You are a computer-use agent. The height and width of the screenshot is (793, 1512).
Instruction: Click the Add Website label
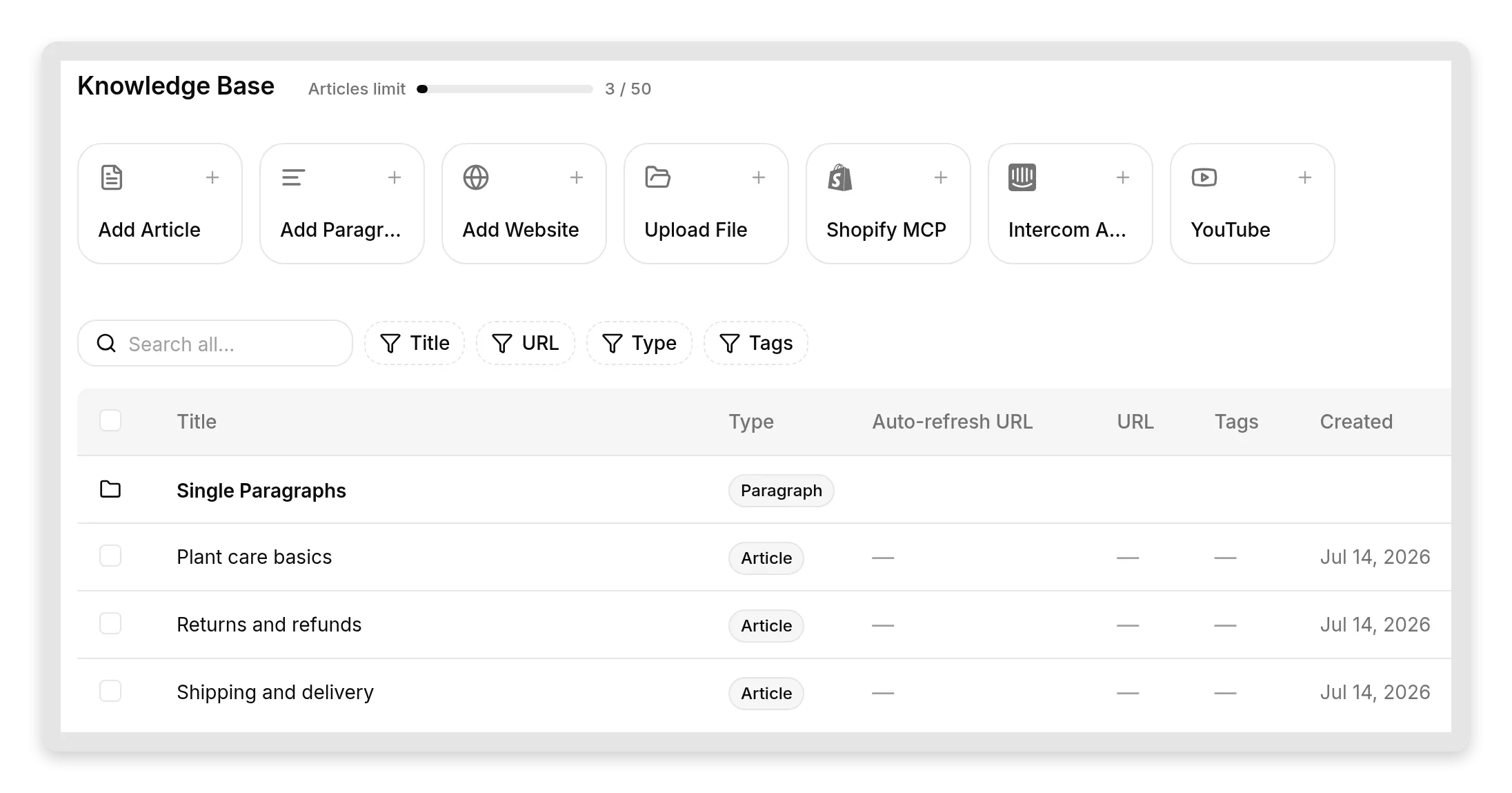click(521, 230)
